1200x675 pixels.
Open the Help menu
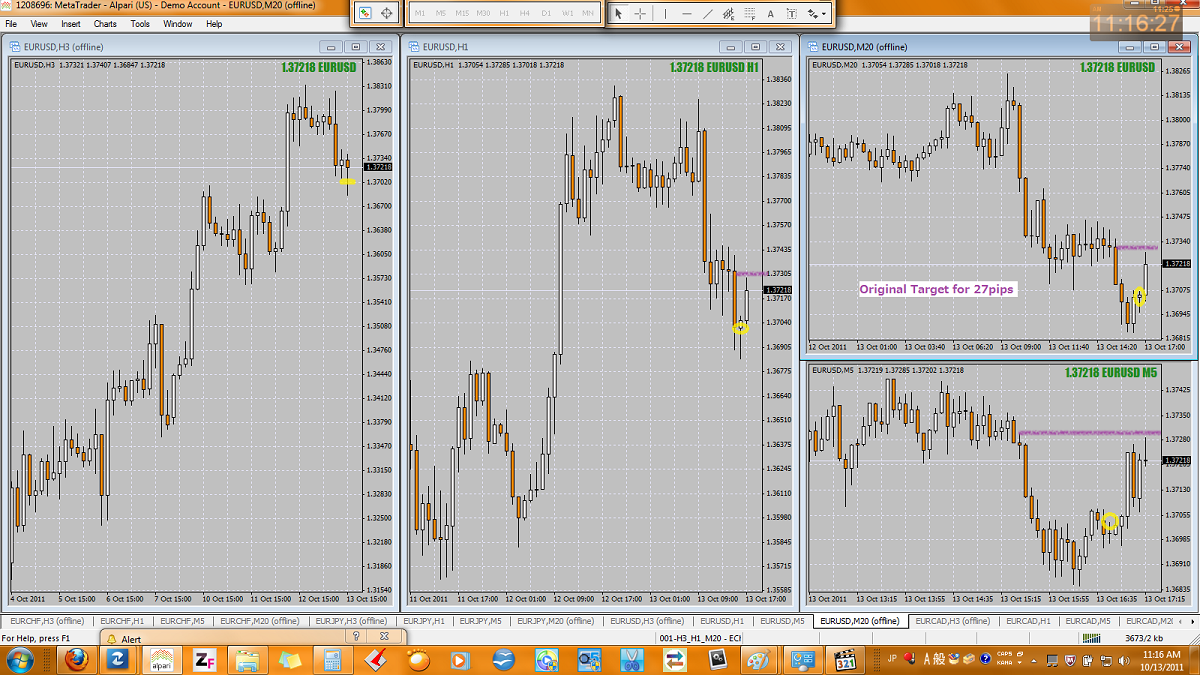tap(214, 23)
